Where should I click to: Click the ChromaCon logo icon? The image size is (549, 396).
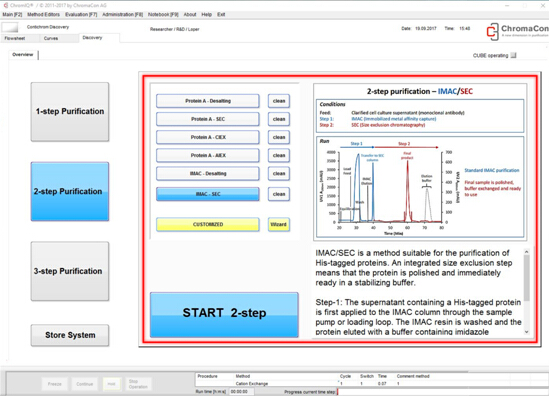coord(493,32)
